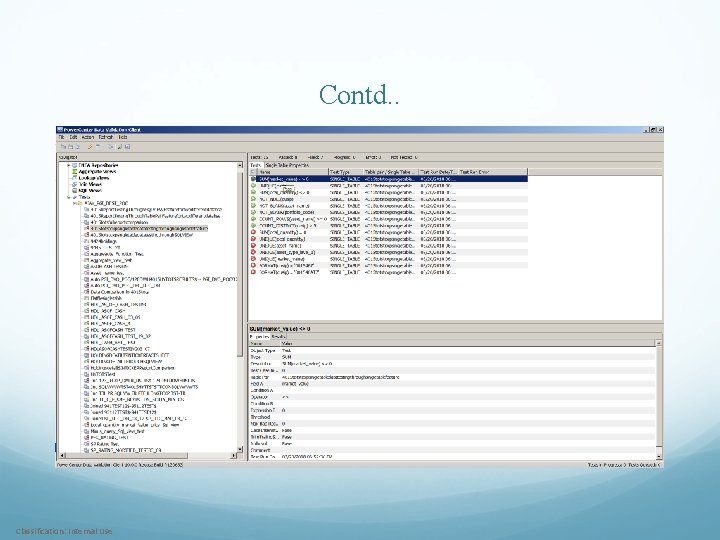The height and width of the screenshot is (540, 720).
Task: Select Aggregate_view_test in the Navigator tree
Action: [111, 260]
